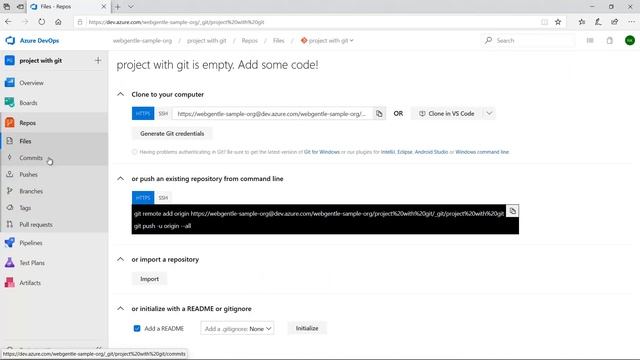Toggle the Add a README checkbox
This screenshot has height=360, width=640.
[137, 329]
